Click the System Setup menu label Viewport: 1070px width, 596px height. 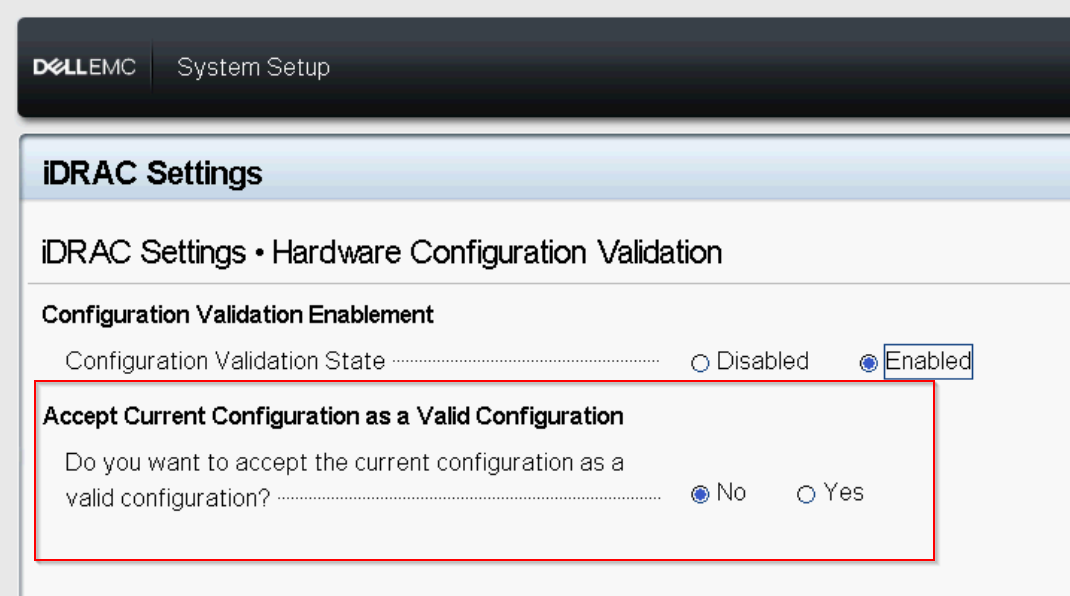[253, 67]
